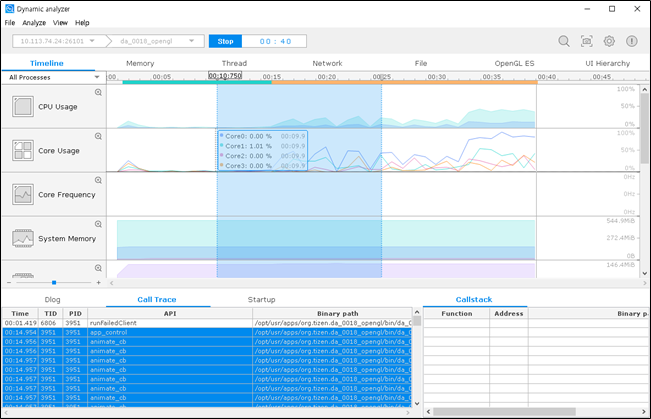Viewport: 651px width, 419px height.
Task: Click the timeline zoom slider handle
Action: (x=54, y=283)
